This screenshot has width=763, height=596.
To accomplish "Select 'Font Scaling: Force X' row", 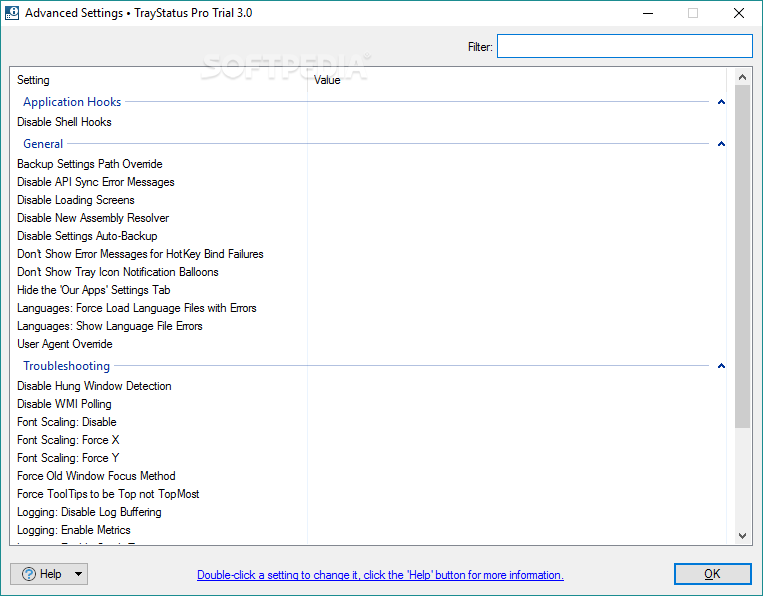I will coord(68,439).
